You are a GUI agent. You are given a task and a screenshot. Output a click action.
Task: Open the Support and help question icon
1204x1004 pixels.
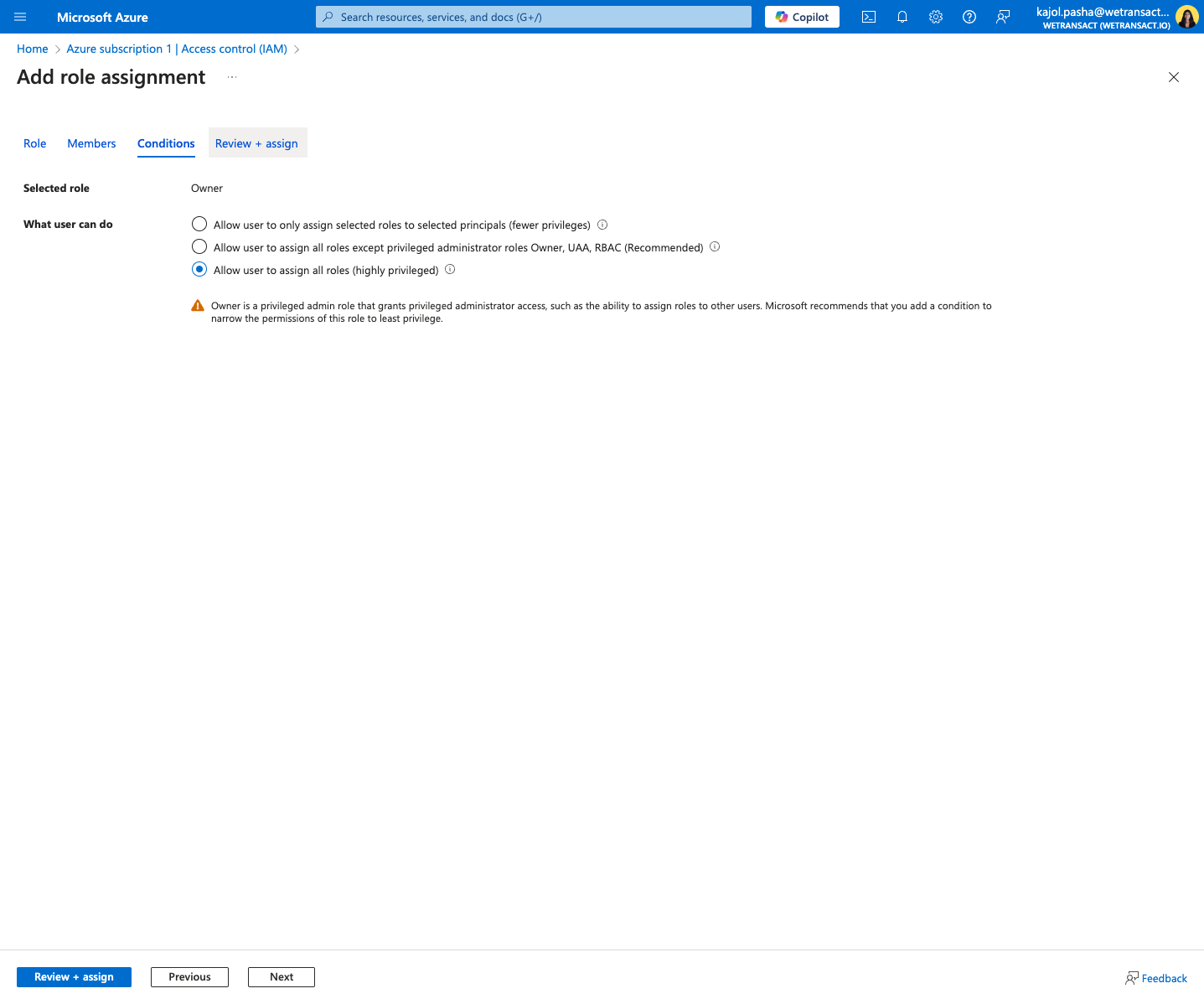(969, 17)
